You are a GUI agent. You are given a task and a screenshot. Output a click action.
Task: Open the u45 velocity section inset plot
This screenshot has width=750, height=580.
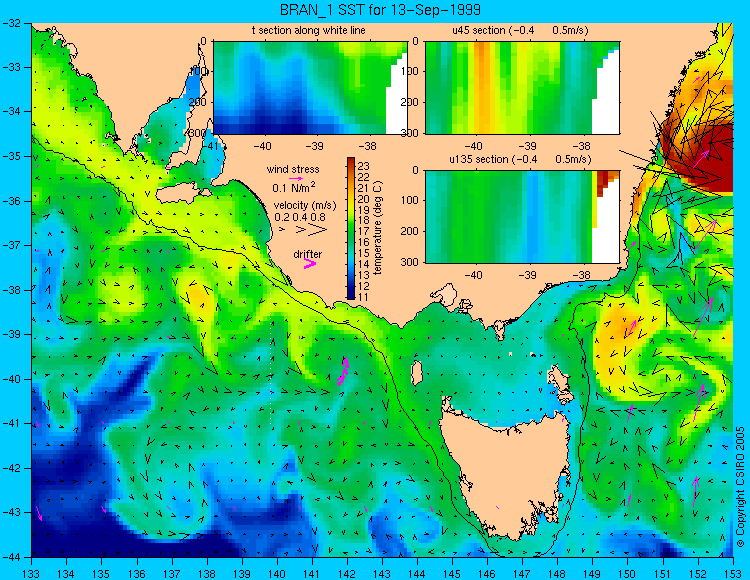(x=522, y=88)
